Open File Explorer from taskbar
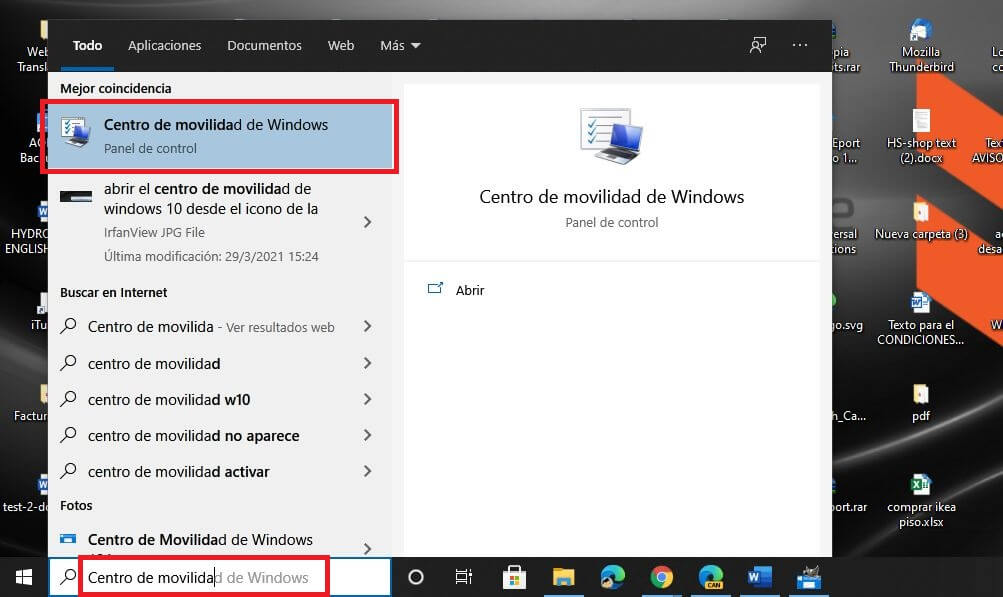Image resolution: width=1003 pixels, height=597 pixels. click(x=564, y=577)
